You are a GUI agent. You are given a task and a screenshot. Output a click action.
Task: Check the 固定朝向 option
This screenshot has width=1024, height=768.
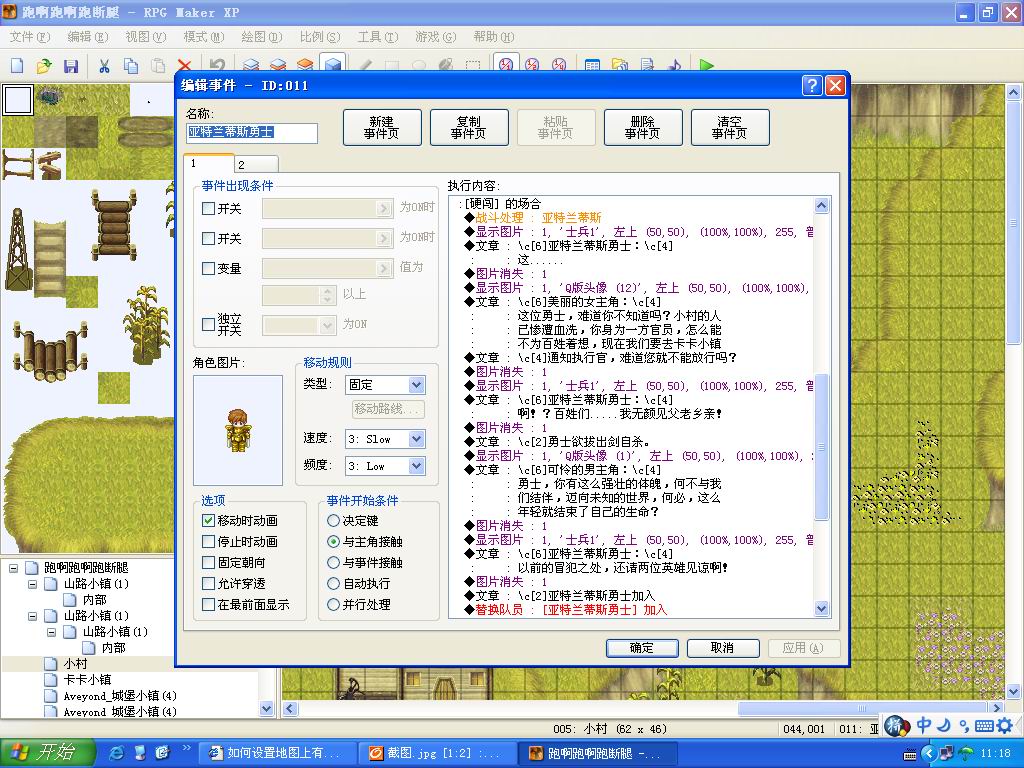[208, 562]
